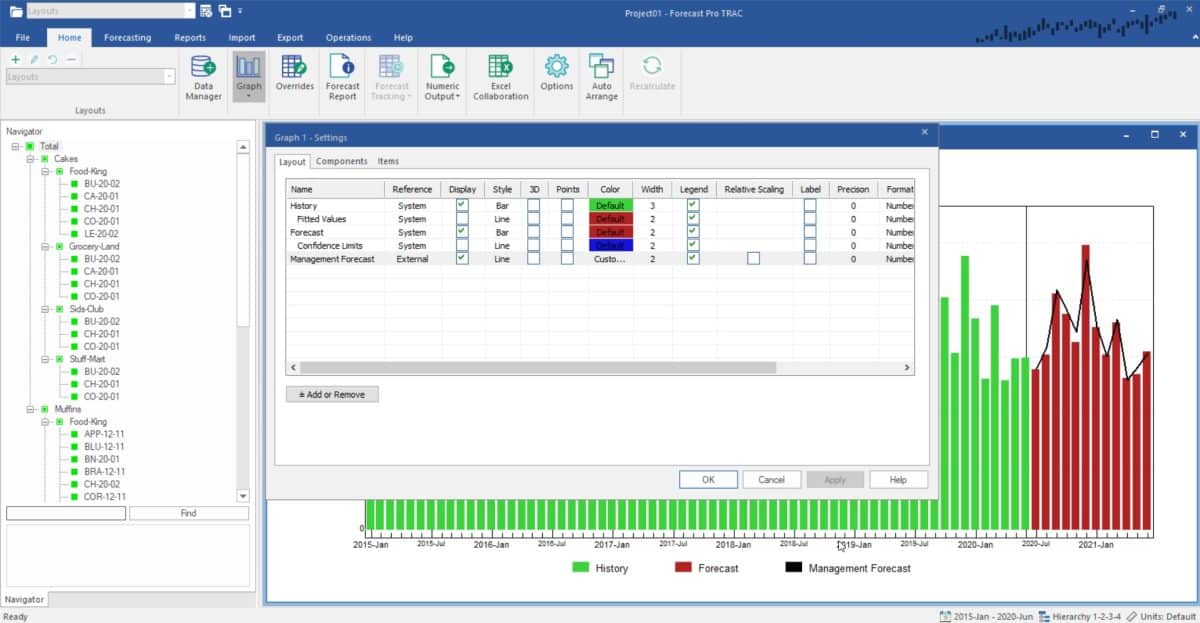Viewport: 1200px width, 623px height.
Task: Switch to the Components tab
Action: 341,161
